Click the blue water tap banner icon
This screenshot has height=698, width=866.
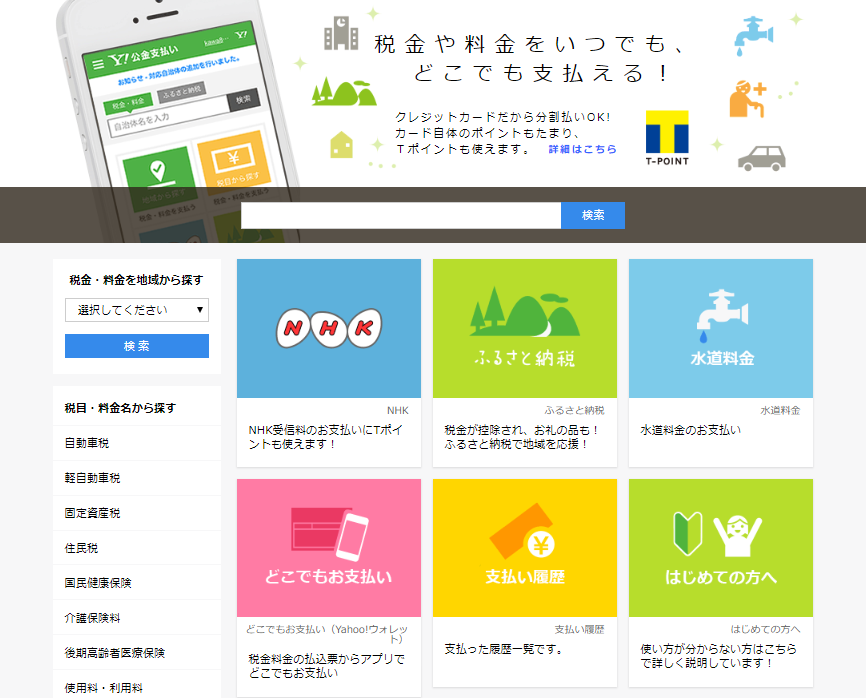point(753,36)
